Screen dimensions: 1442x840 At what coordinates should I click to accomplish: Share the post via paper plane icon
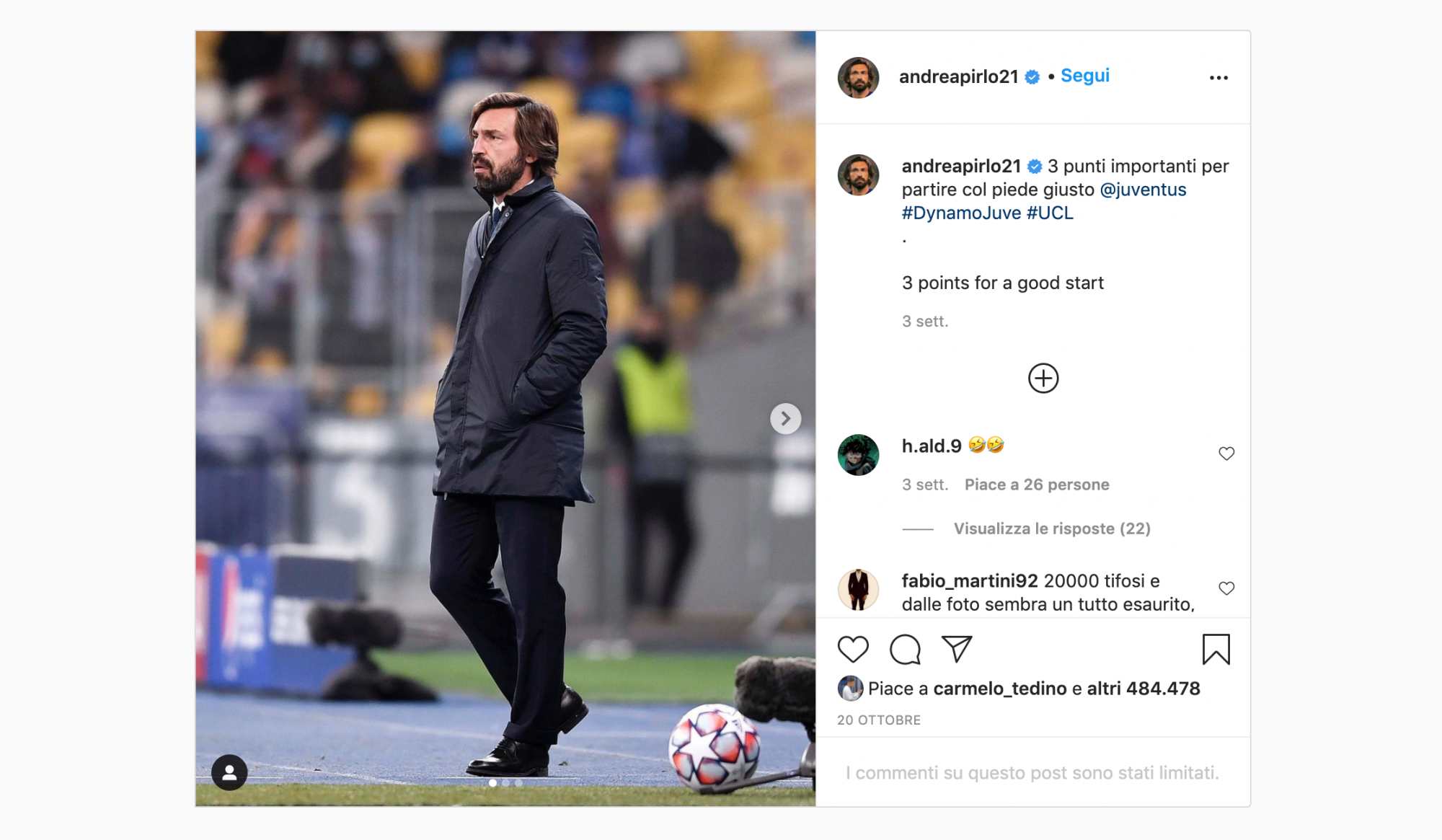pos(957,650)
